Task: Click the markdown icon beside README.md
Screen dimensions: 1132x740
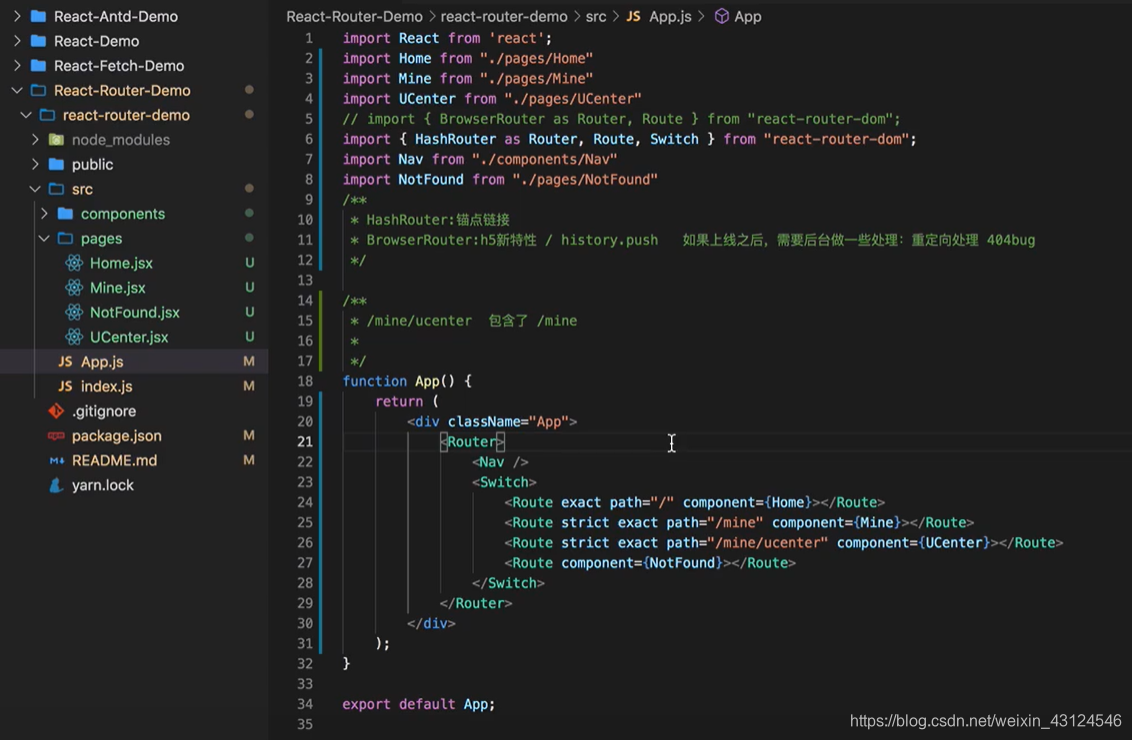Action: pos(56,460)
